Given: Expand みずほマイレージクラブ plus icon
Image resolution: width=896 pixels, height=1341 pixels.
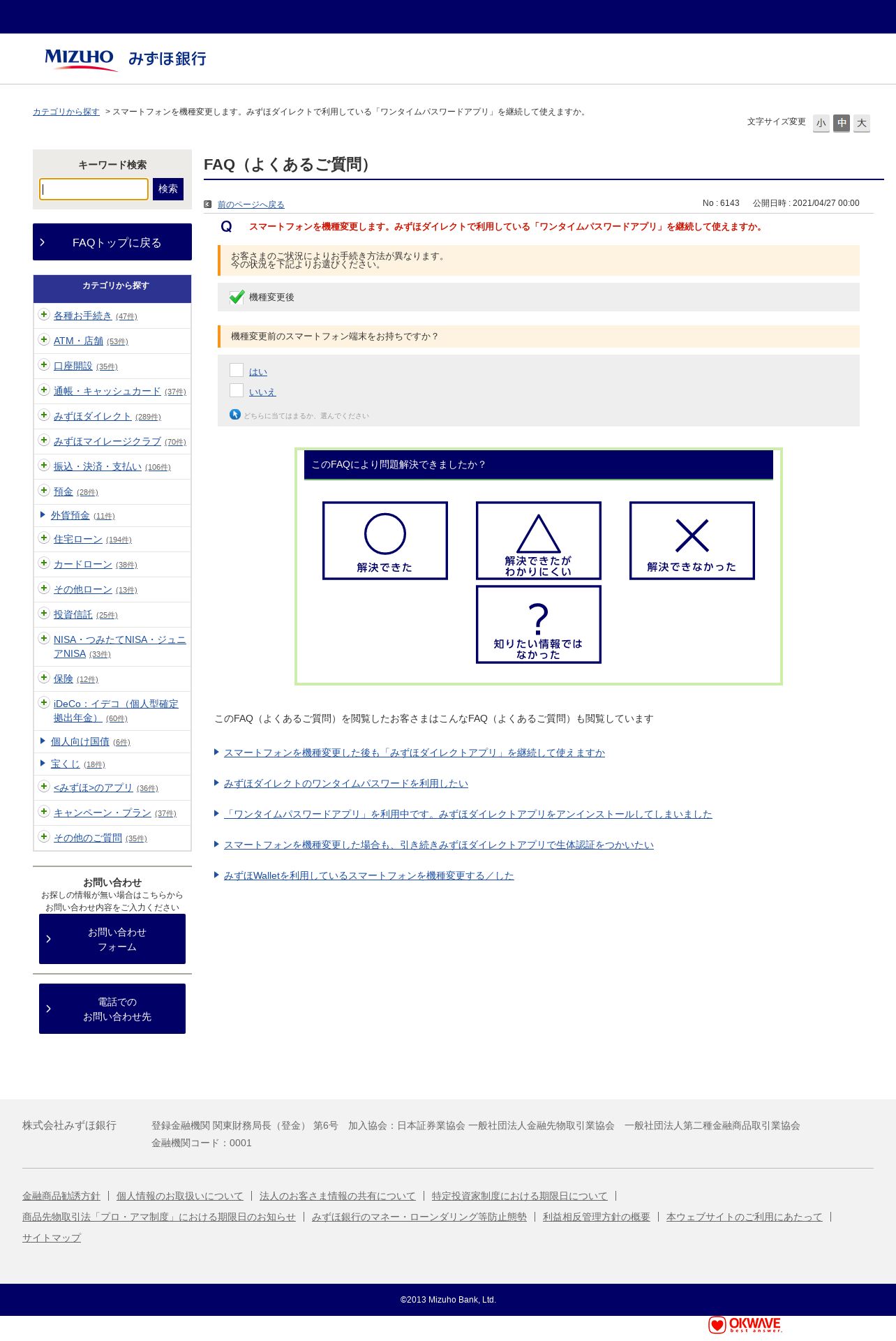Looking at the screenshot, I should tap(44, 440).
